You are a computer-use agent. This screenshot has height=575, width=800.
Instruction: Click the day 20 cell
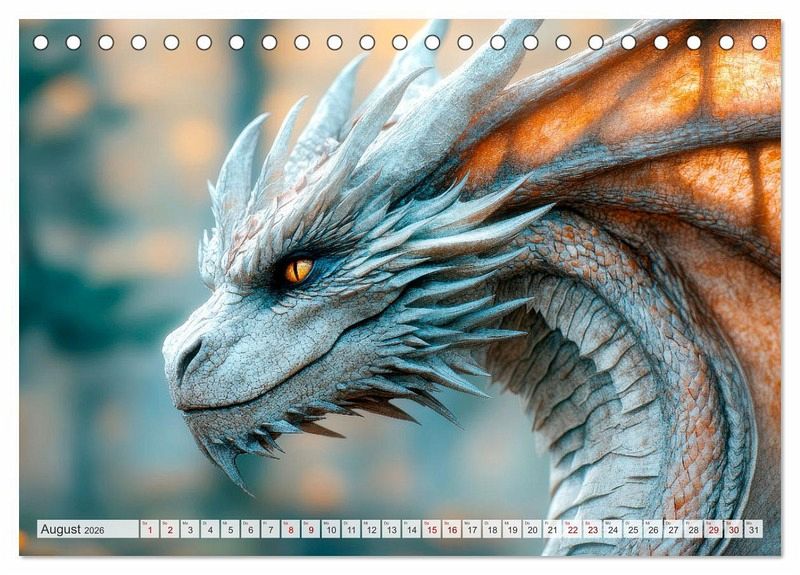533,529
